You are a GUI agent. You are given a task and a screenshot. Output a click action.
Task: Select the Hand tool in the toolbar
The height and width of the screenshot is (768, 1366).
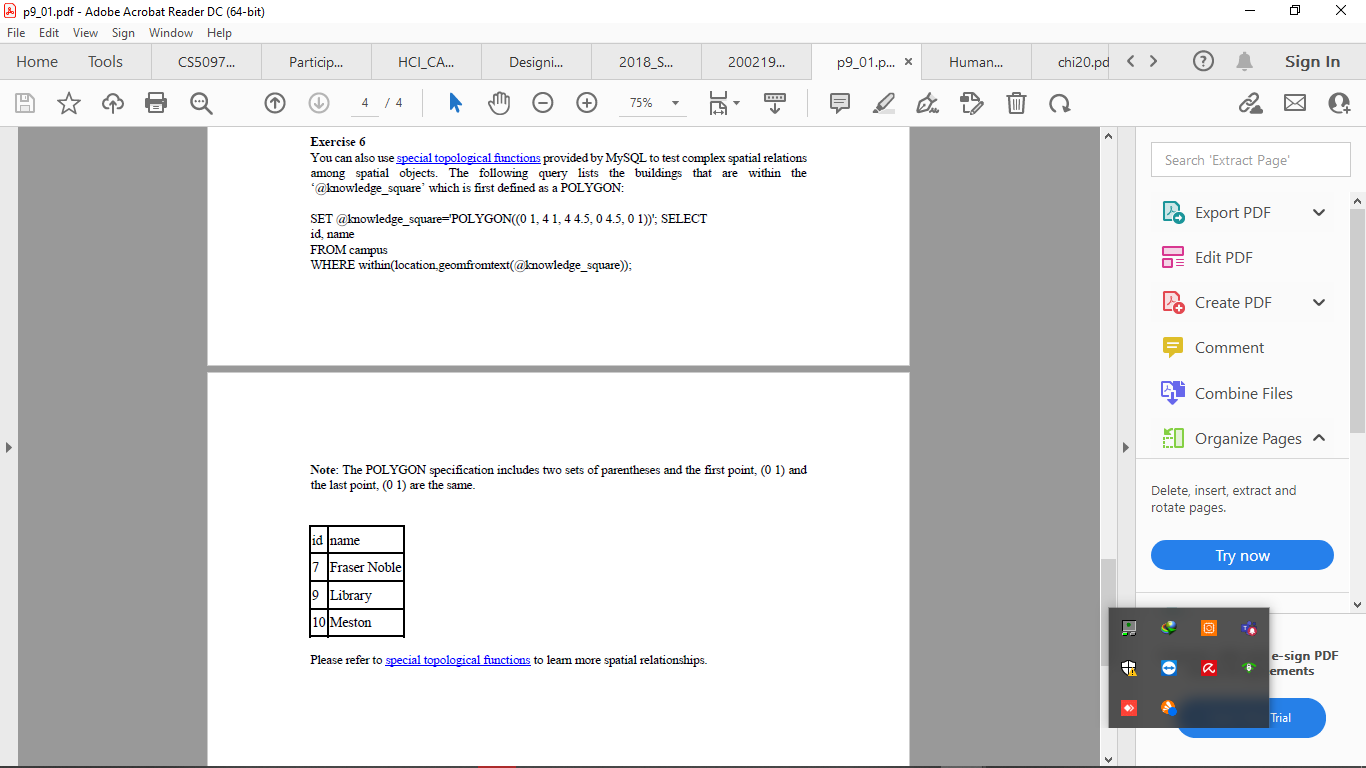click(499, 102)
